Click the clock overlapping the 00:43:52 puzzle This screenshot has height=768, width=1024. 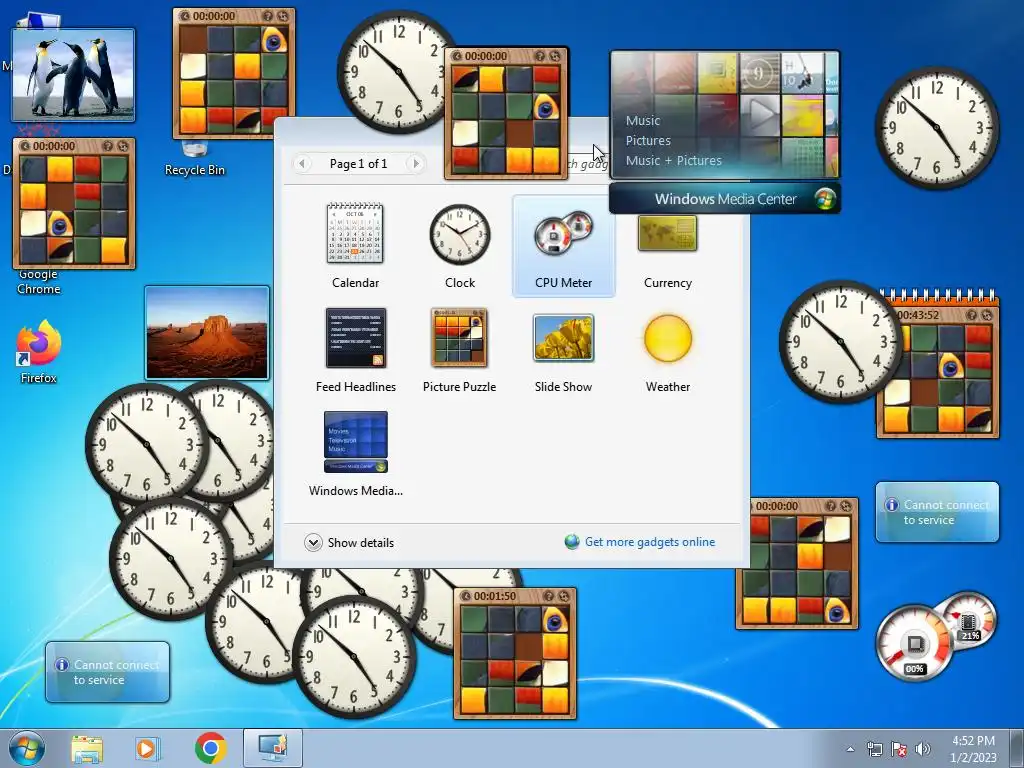(x=840, y=342)
